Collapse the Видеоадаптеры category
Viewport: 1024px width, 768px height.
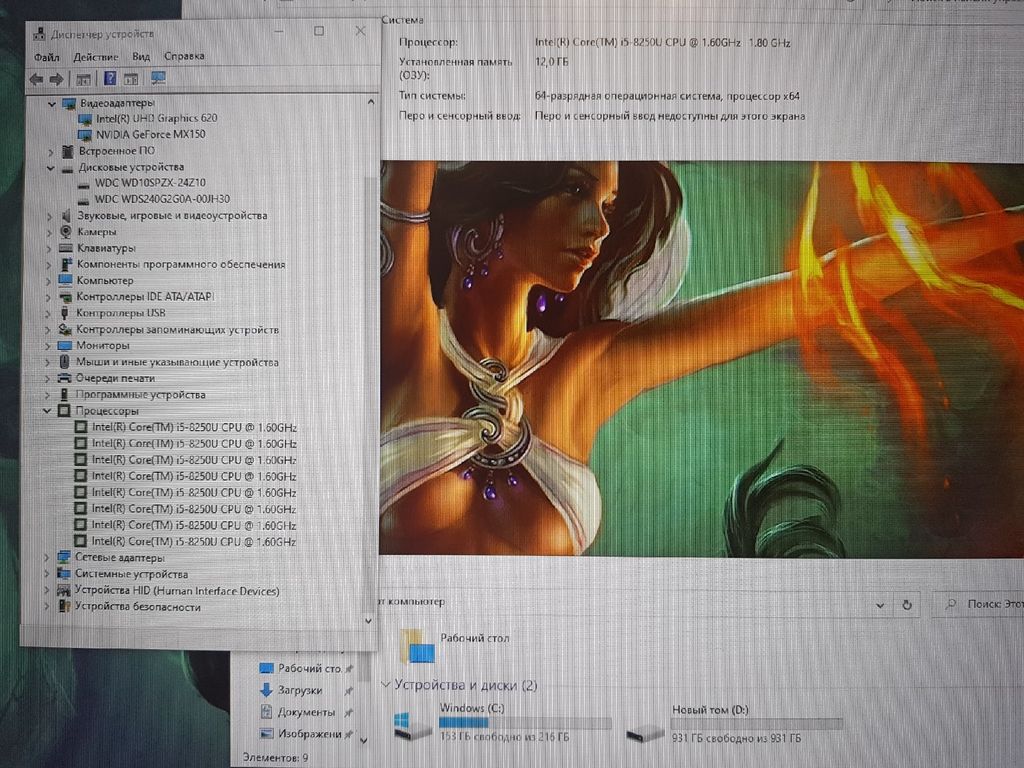tap(52, 103)
